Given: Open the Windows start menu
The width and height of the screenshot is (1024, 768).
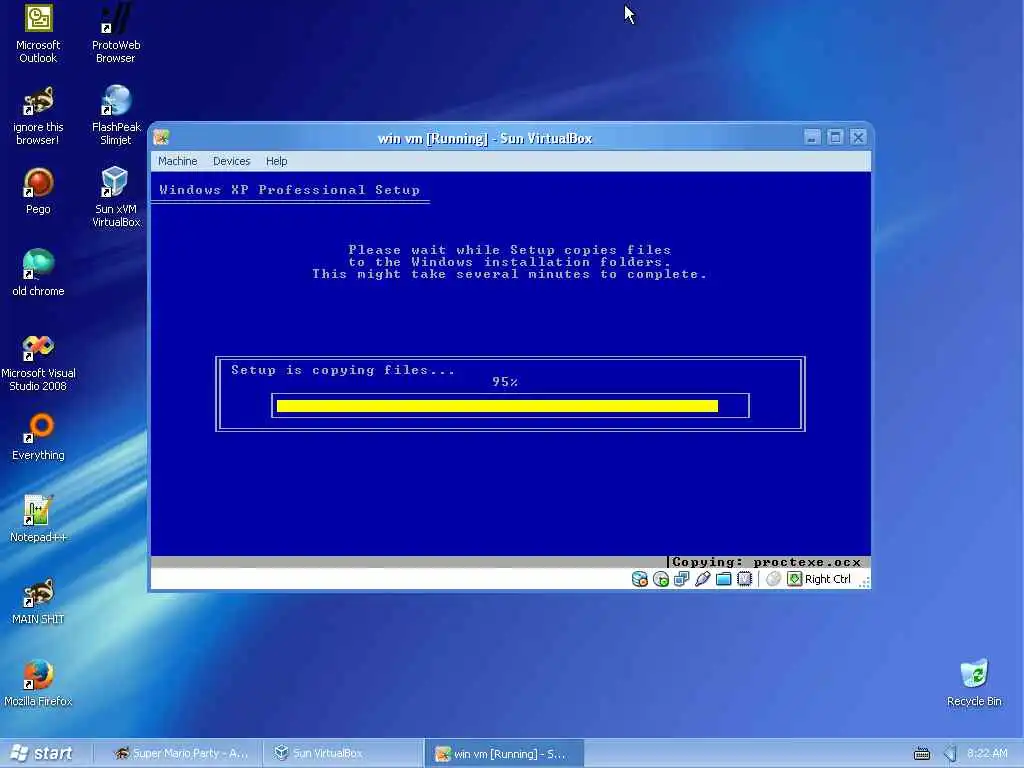Looking at the screenshot, I should [42, 753].
